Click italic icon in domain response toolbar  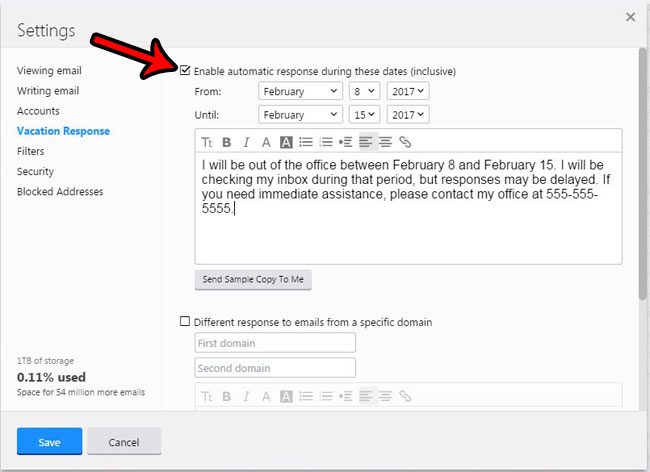246,397
